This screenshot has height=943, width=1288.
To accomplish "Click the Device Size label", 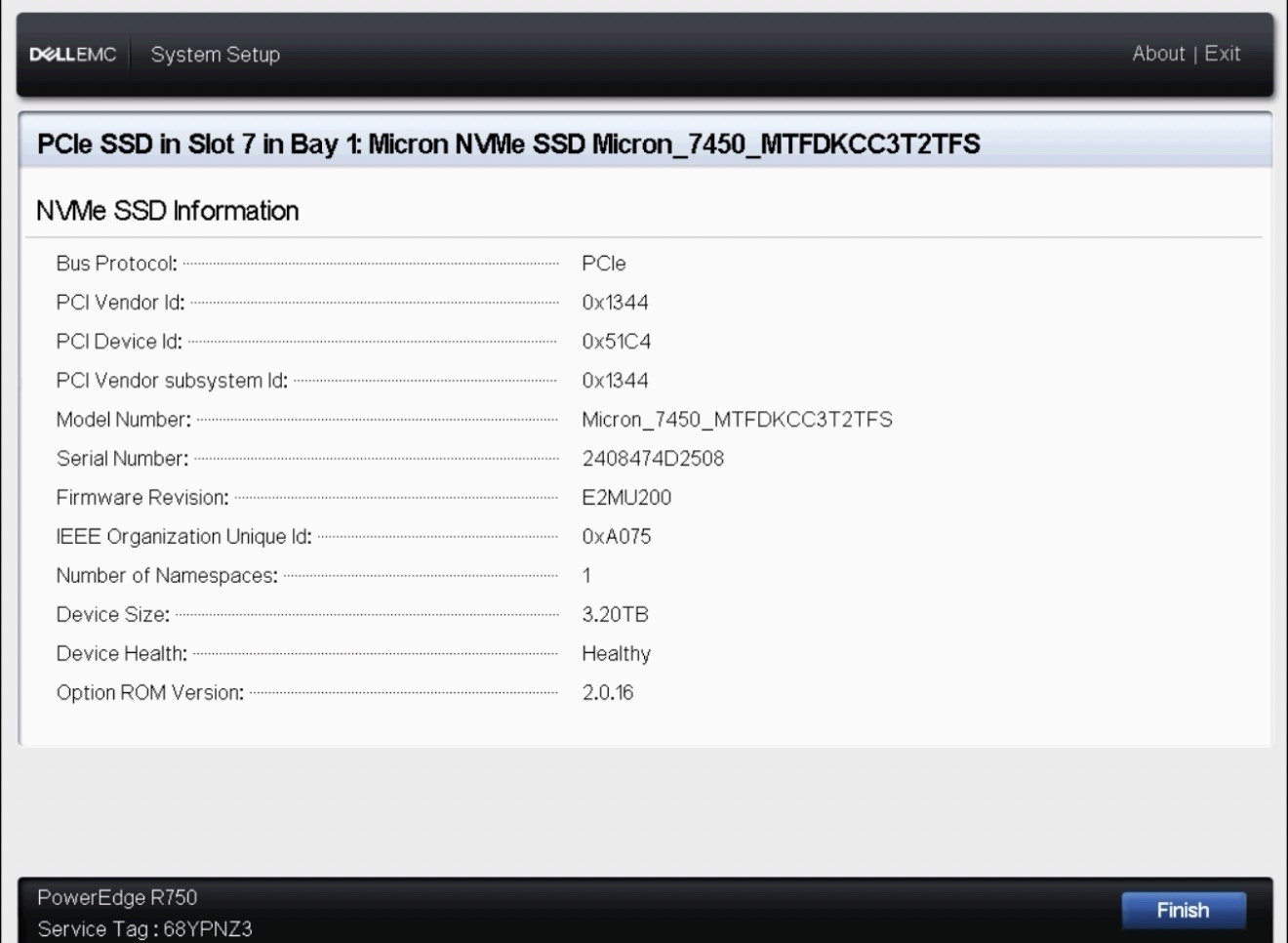I will tap(112, 615).
